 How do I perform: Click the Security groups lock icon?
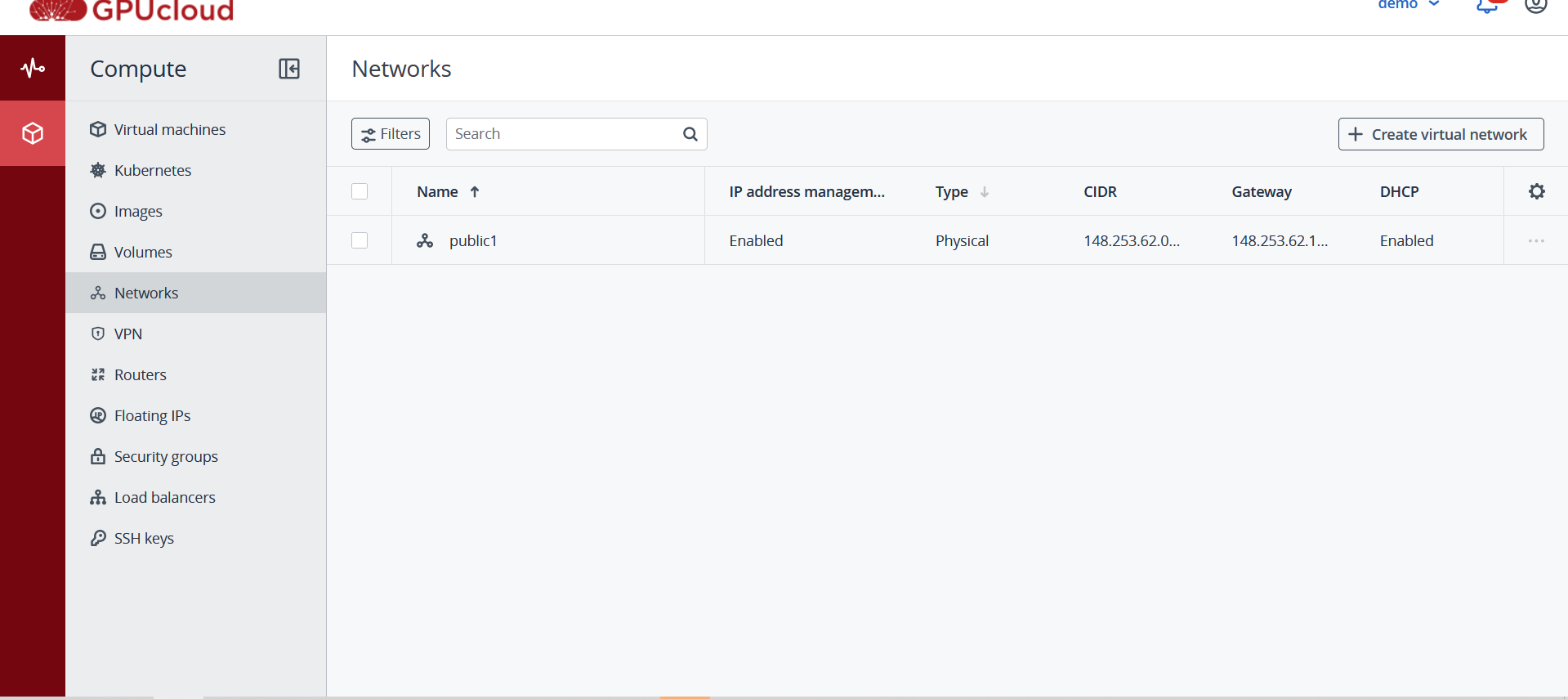tap(98, 456)
